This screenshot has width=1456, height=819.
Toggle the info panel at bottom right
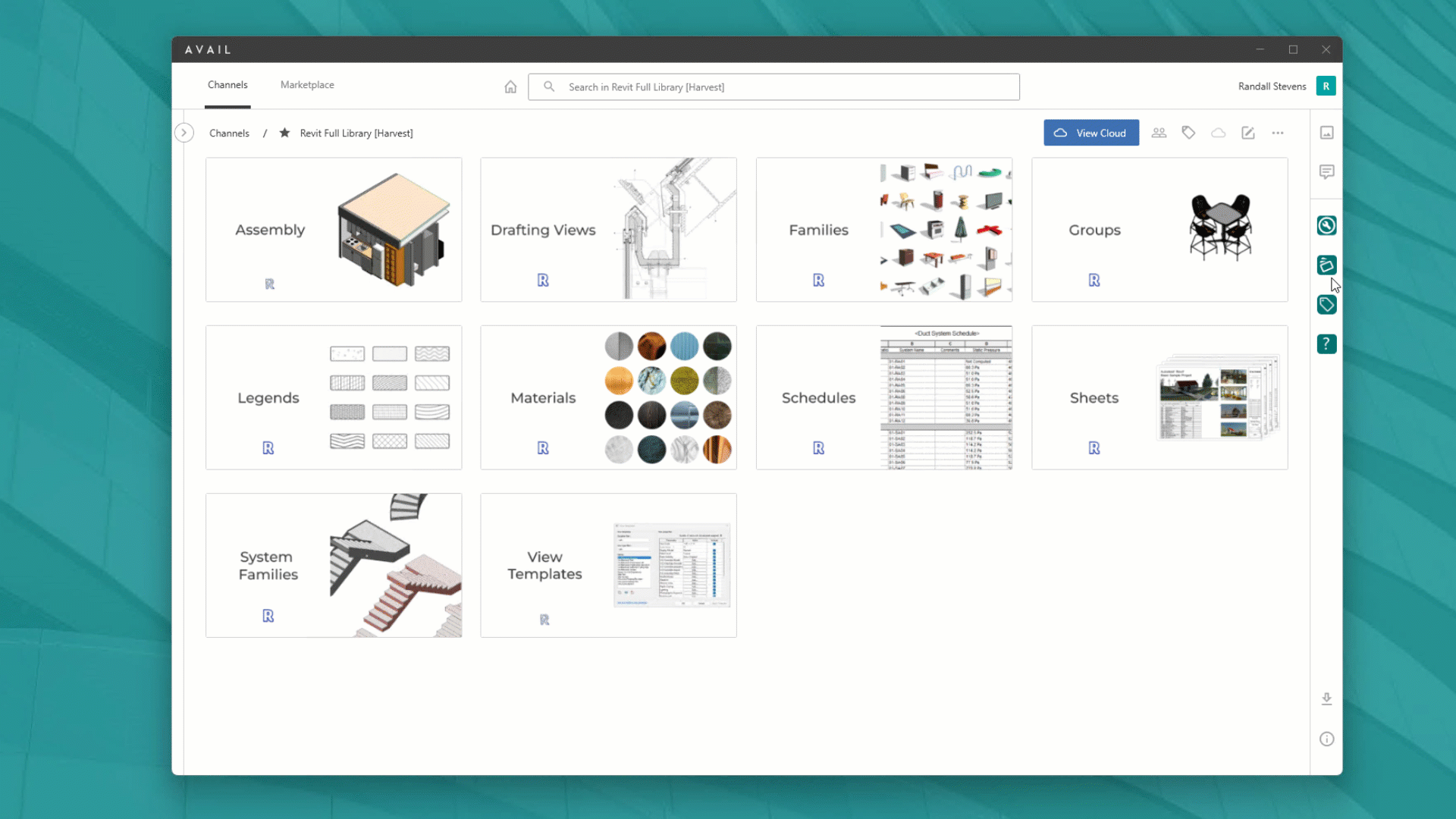(1327, 739)
